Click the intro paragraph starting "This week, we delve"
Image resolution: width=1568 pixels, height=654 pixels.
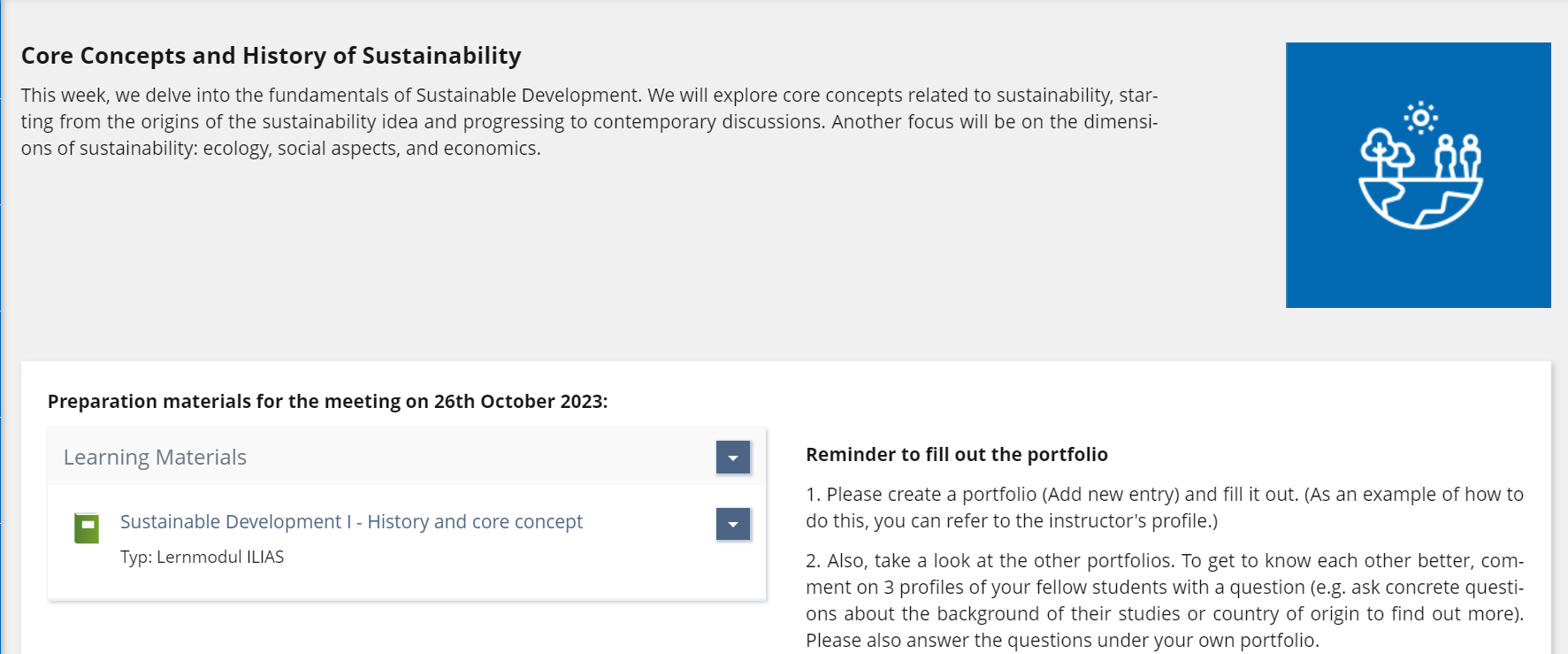coord(589,122)
